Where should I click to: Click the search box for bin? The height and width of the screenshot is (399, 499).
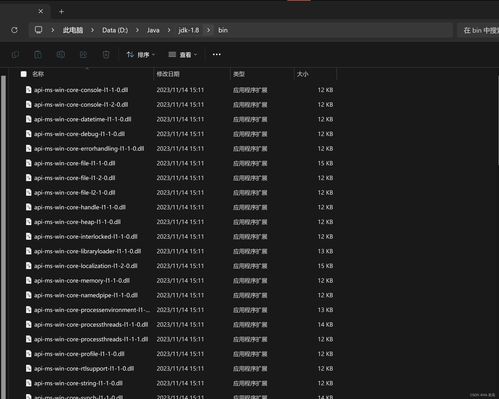(479, 30)
